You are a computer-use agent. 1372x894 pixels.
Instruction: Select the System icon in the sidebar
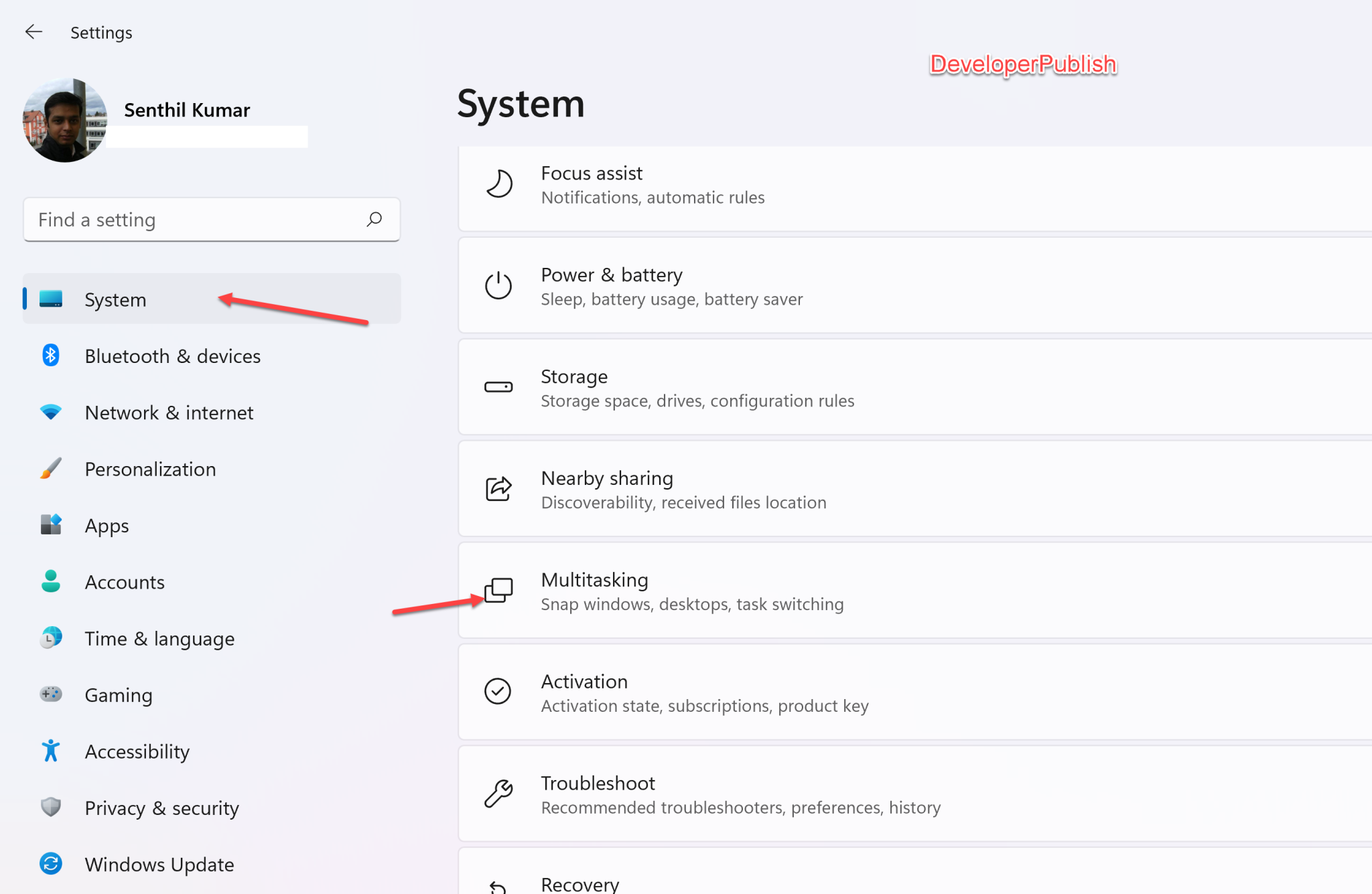50,299
